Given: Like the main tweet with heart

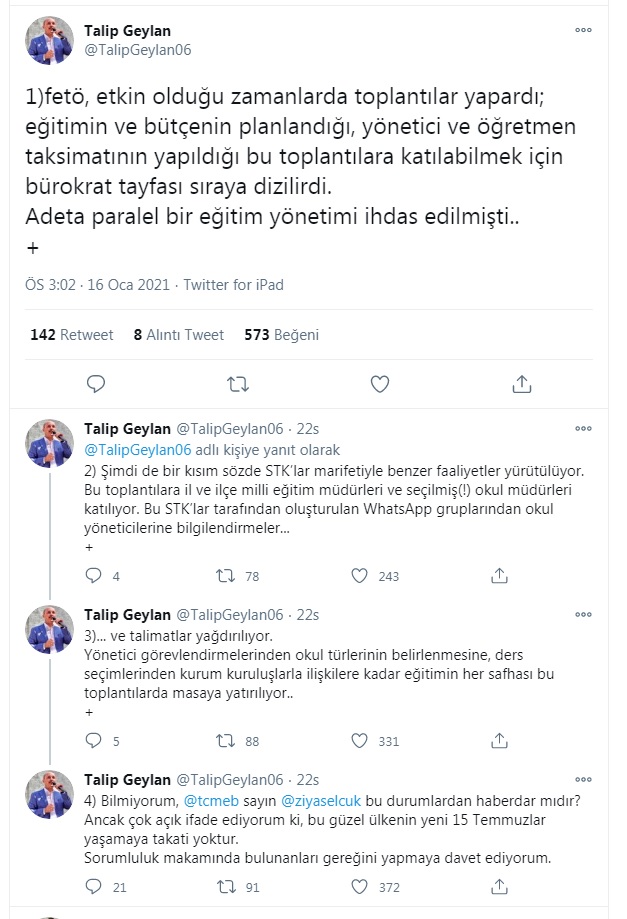Looking at the screenshot, I should [x=380, y=384].
